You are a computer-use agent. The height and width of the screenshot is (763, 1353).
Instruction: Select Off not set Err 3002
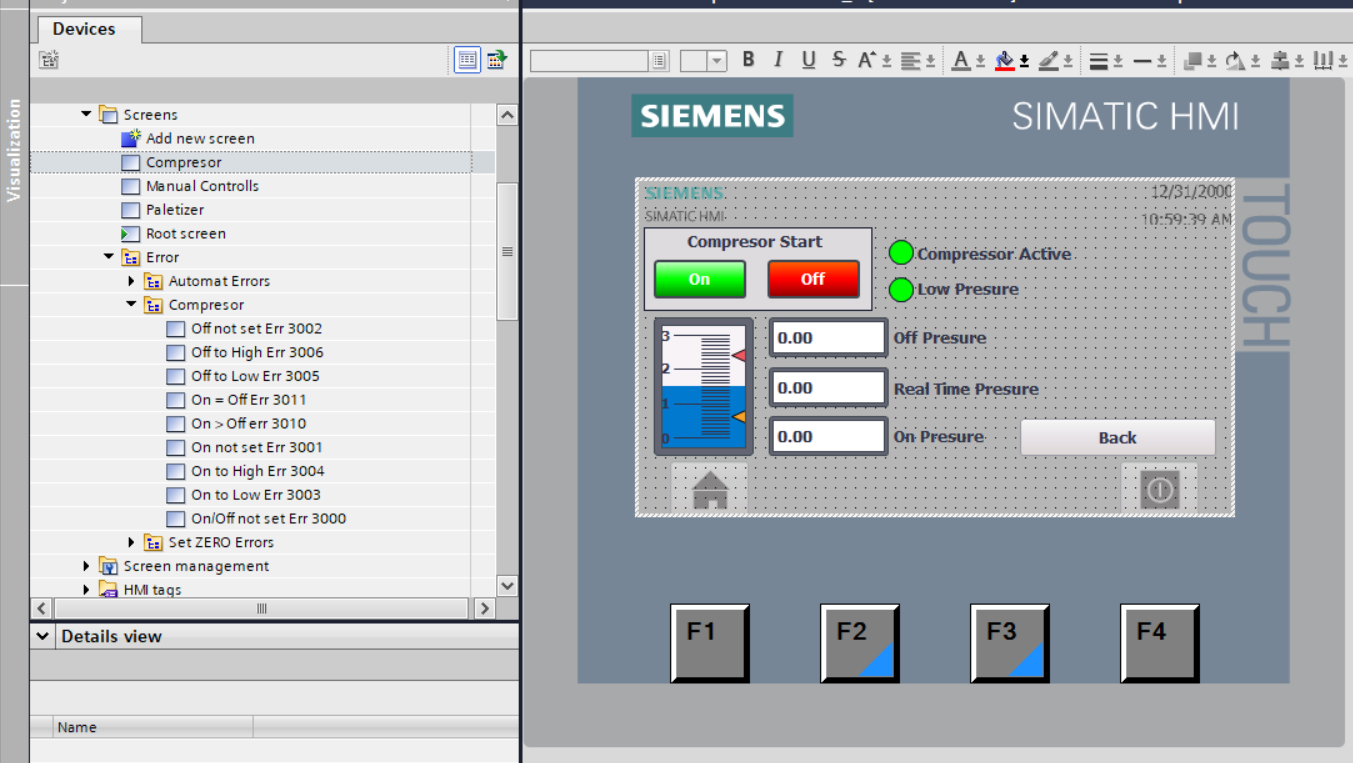(x=257, y=328)
